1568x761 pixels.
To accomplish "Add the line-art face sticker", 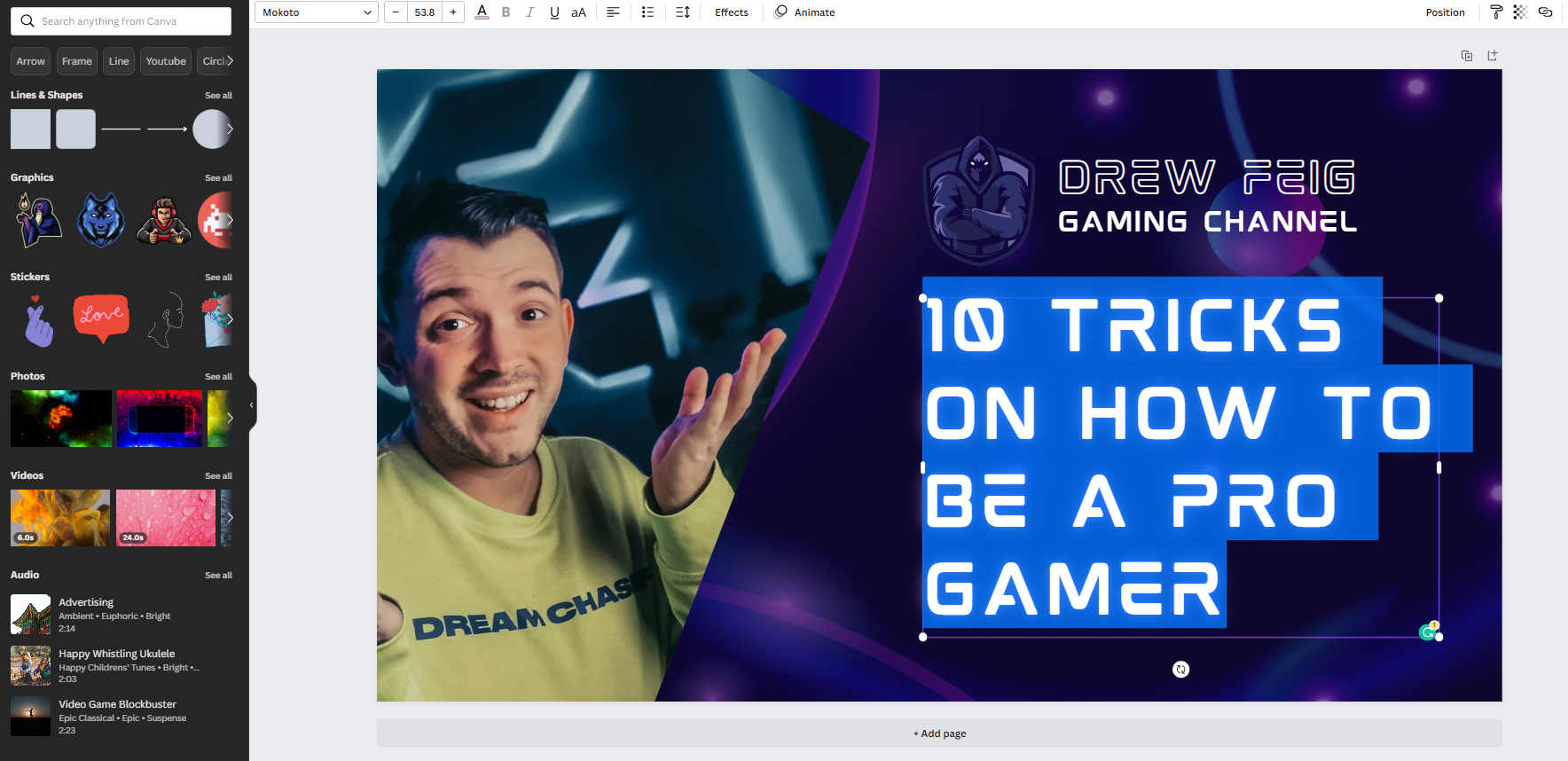I will [166, 319].
